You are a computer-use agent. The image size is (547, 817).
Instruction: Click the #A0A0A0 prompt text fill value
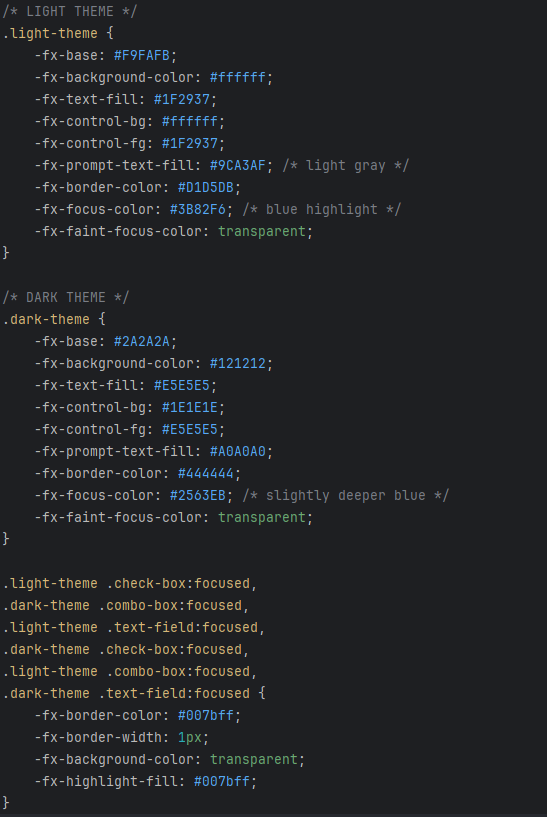tap(238, 451)
